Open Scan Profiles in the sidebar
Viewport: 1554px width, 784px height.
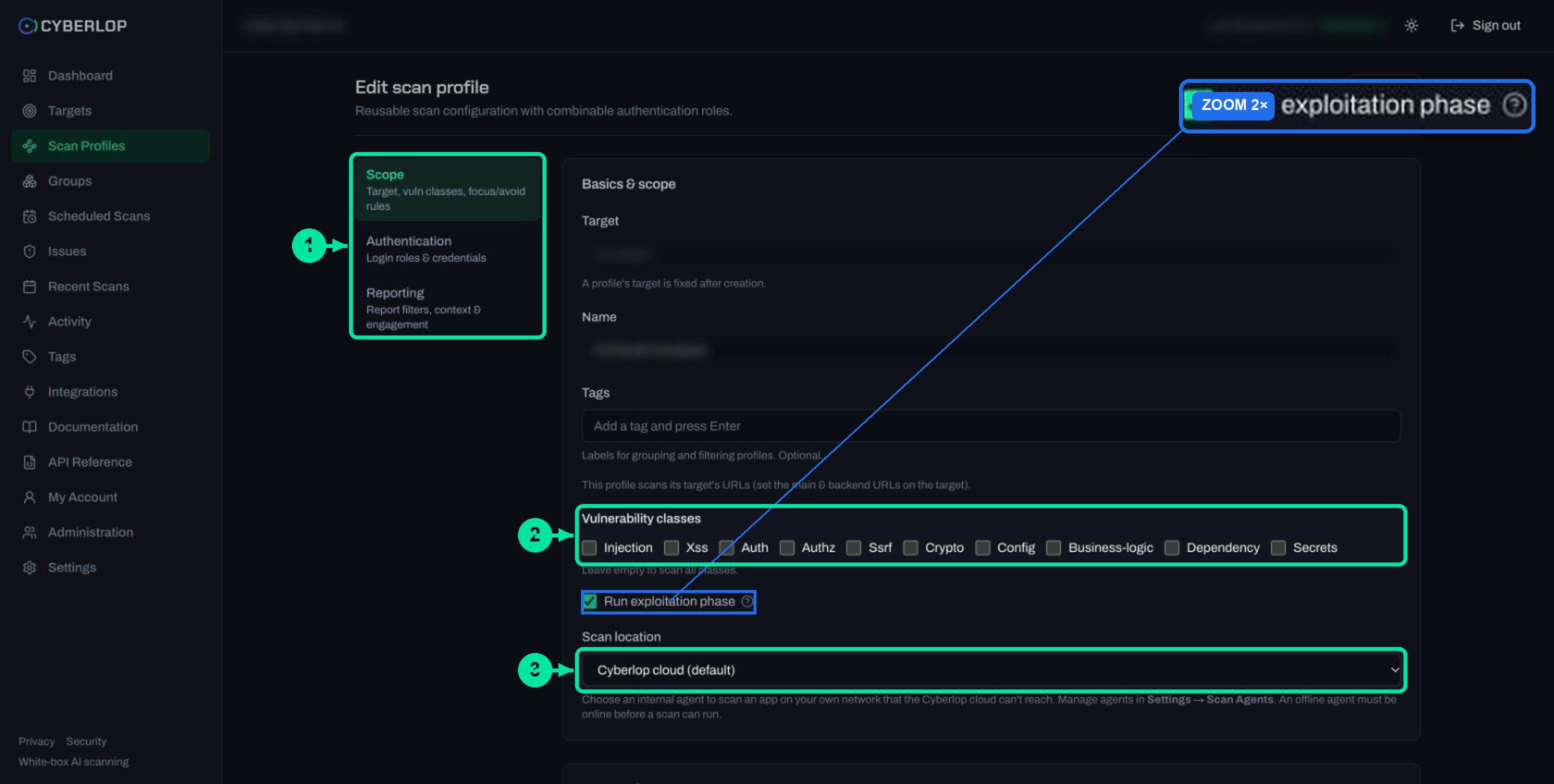tap(110, 146)
